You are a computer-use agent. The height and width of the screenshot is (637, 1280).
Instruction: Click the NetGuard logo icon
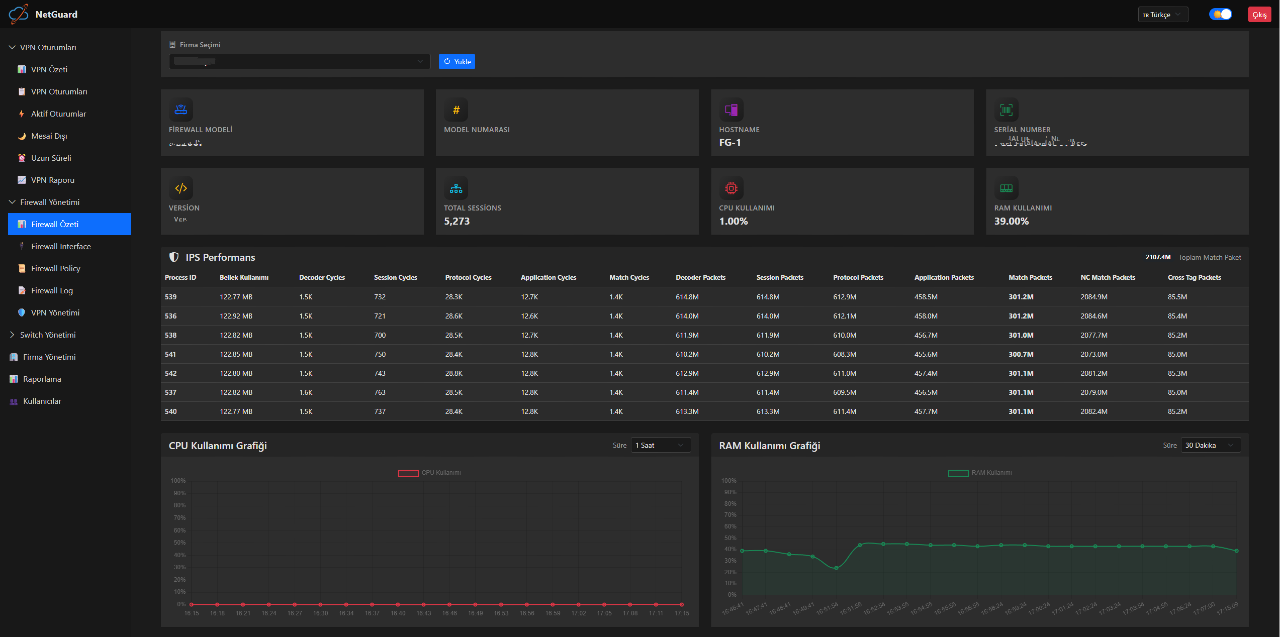click(x=19, y=14)
